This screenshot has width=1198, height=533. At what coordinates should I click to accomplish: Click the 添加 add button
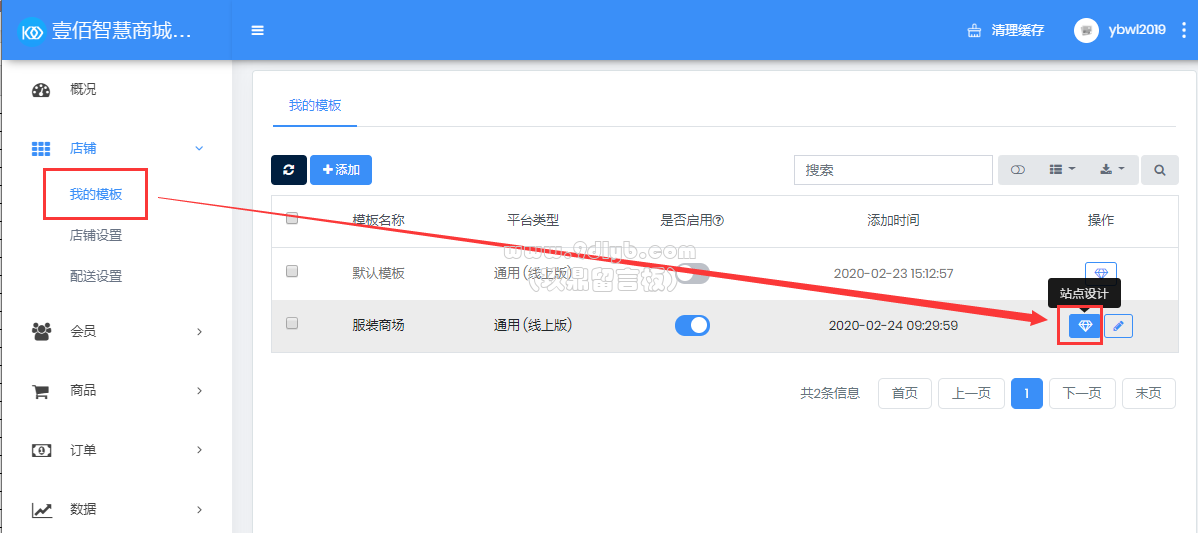tap(341, 170)
